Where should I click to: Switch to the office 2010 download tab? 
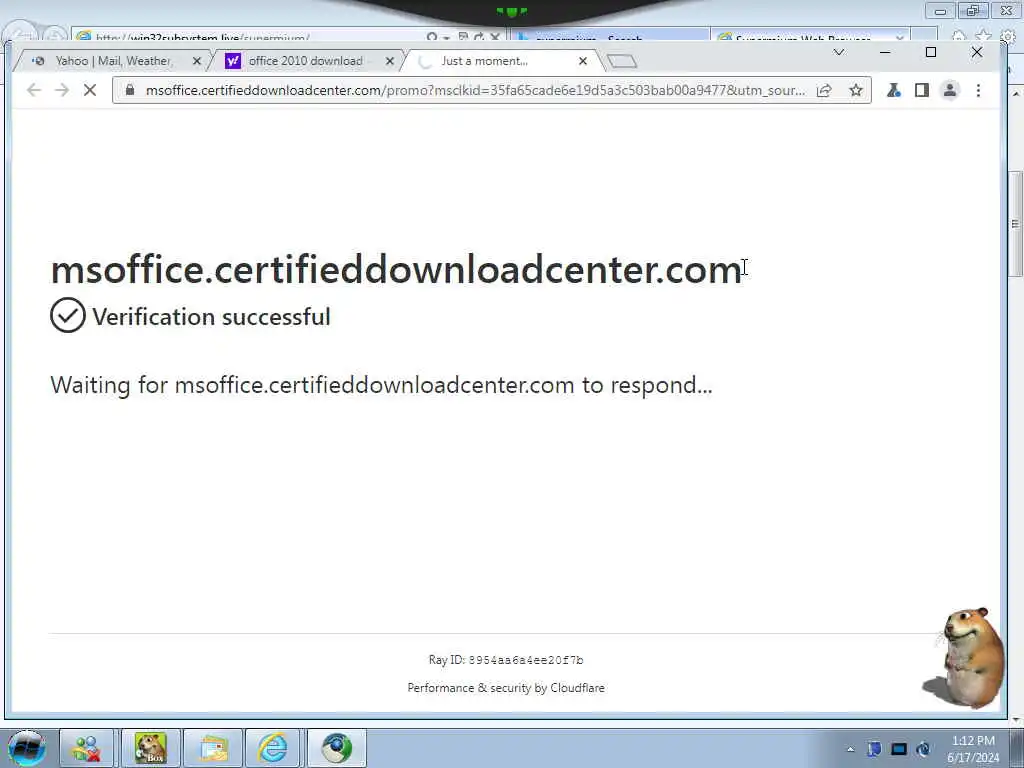pos(305,61)
